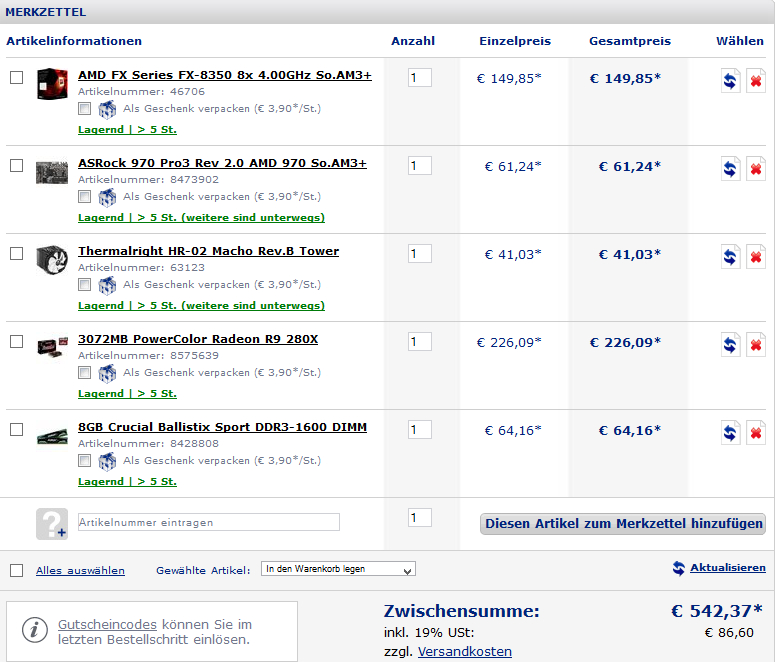Click subtotal amount '€ 542,37*'
775x662 pixels.
[716, 611]
